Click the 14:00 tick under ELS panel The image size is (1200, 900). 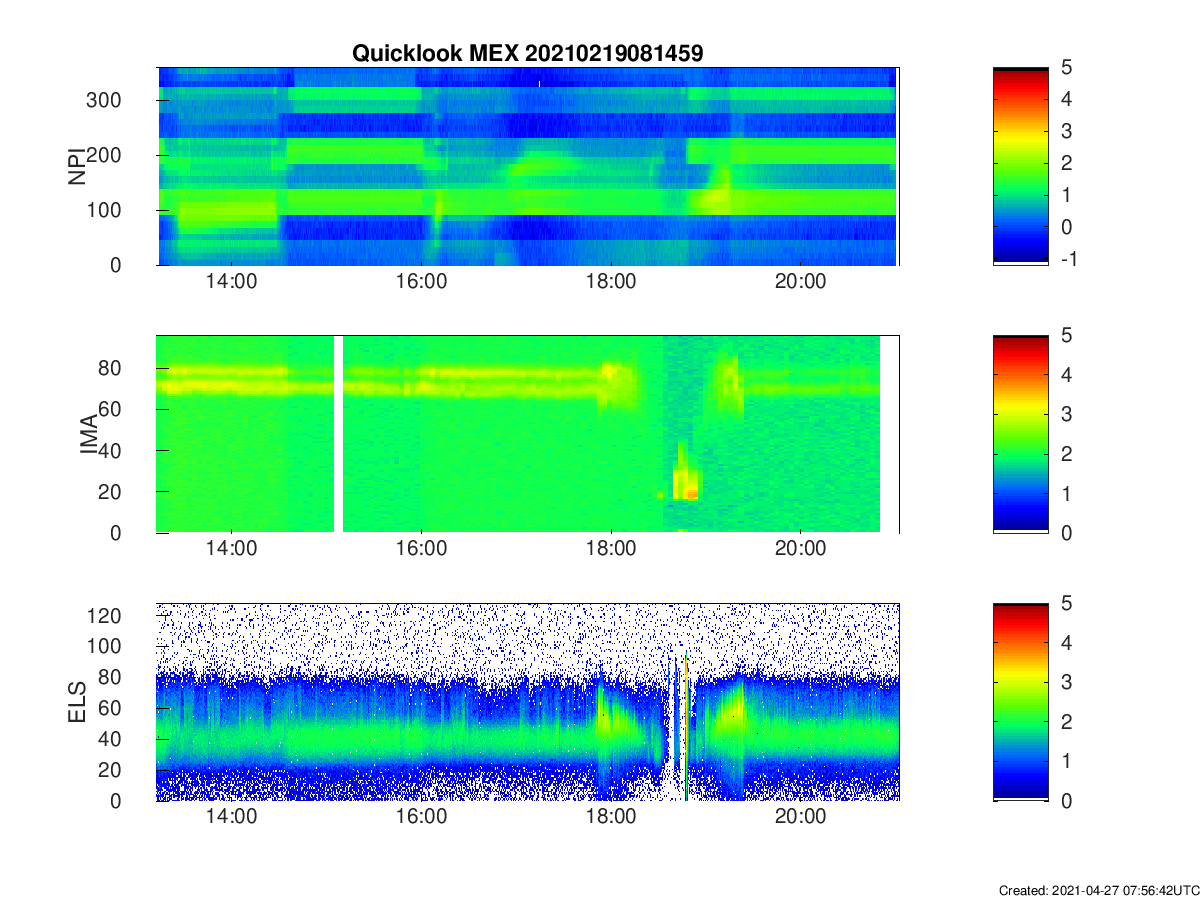pos(232,818)
